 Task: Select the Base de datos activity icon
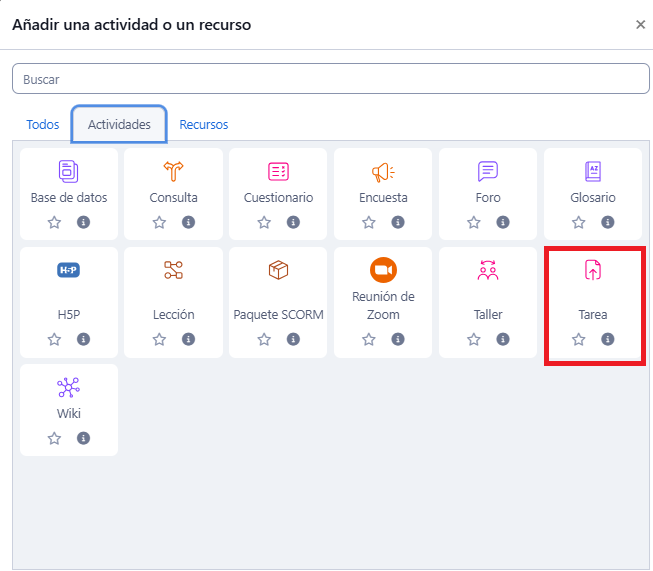69,171
